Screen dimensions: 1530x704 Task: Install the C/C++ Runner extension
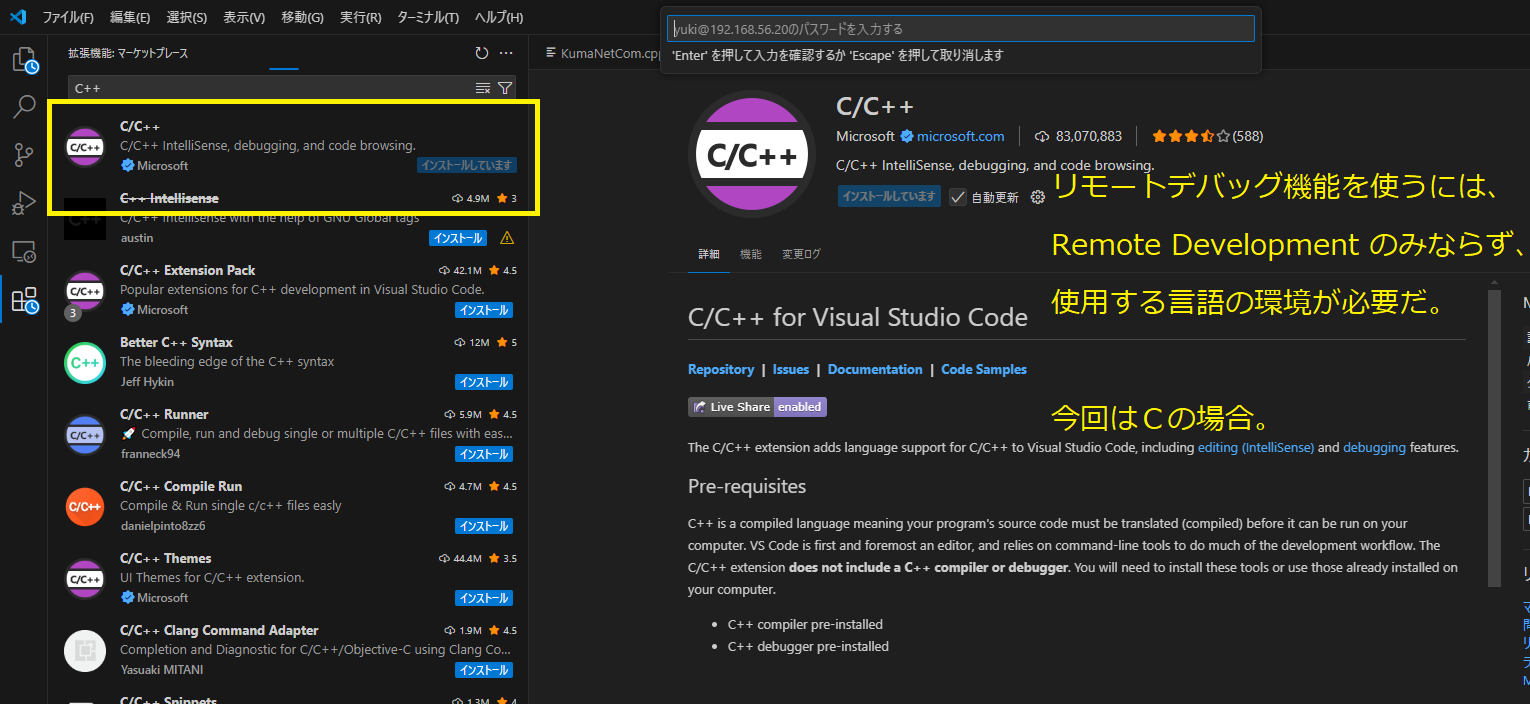click(x=484, y=454)
